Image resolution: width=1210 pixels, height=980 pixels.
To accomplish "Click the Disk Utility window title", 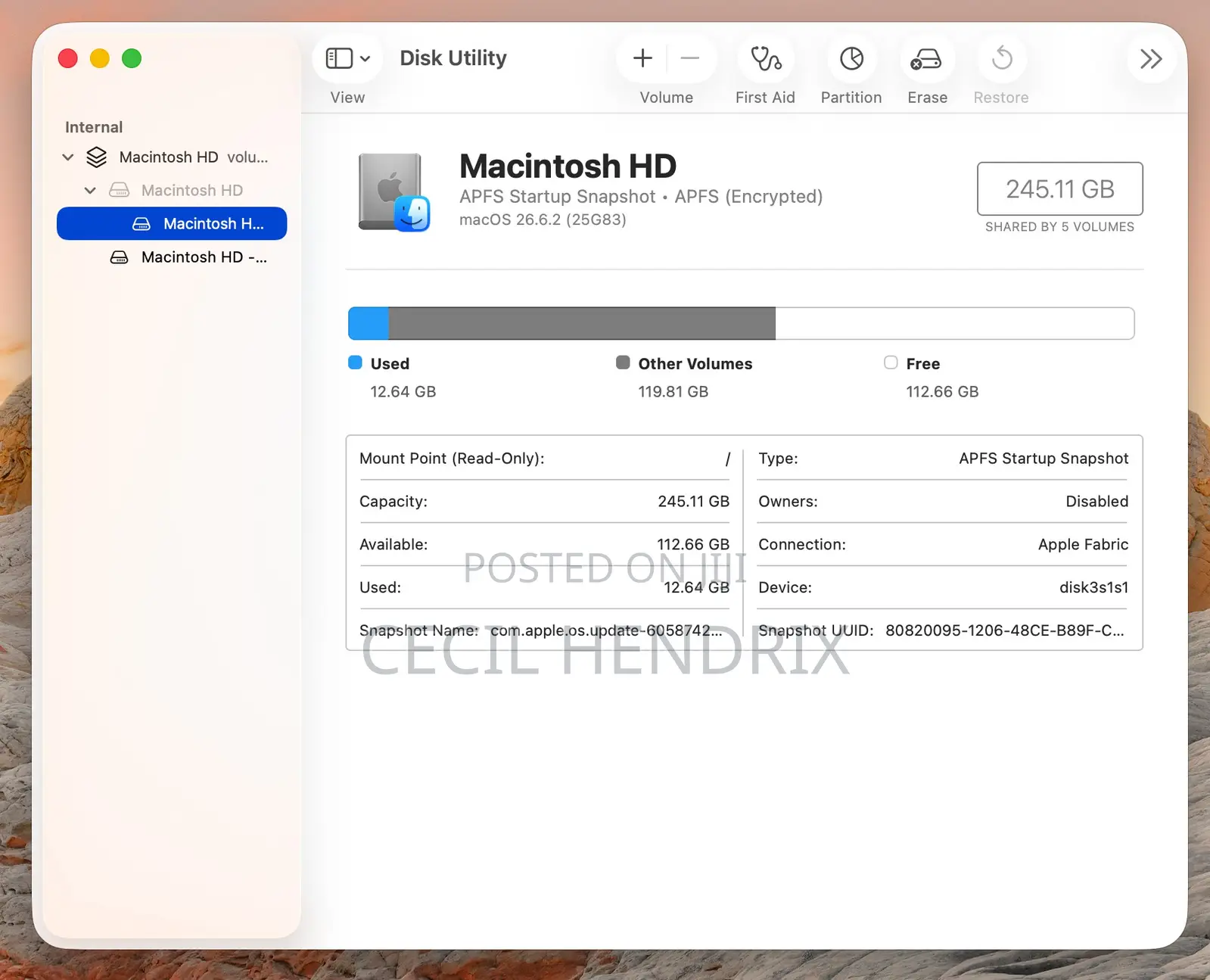I will 453,58.
